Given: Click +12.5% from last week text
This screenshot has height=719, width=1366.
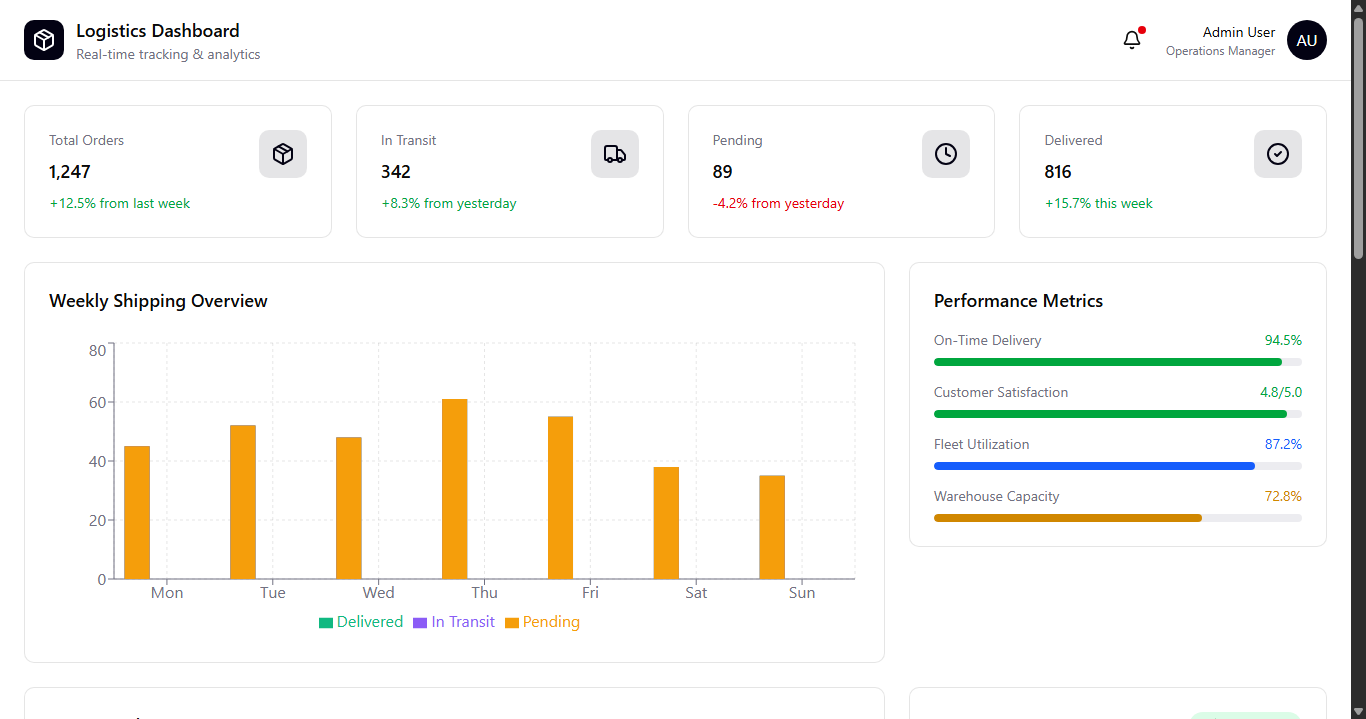Looking at the screenshot, I should [120, 203].
